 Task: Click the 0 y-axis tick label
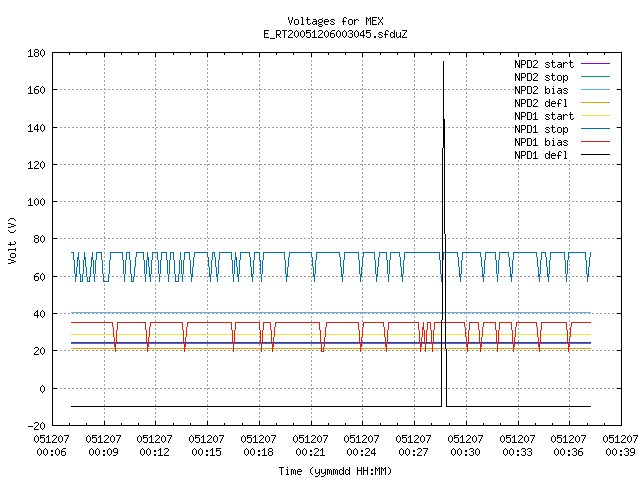pos(42,389)
